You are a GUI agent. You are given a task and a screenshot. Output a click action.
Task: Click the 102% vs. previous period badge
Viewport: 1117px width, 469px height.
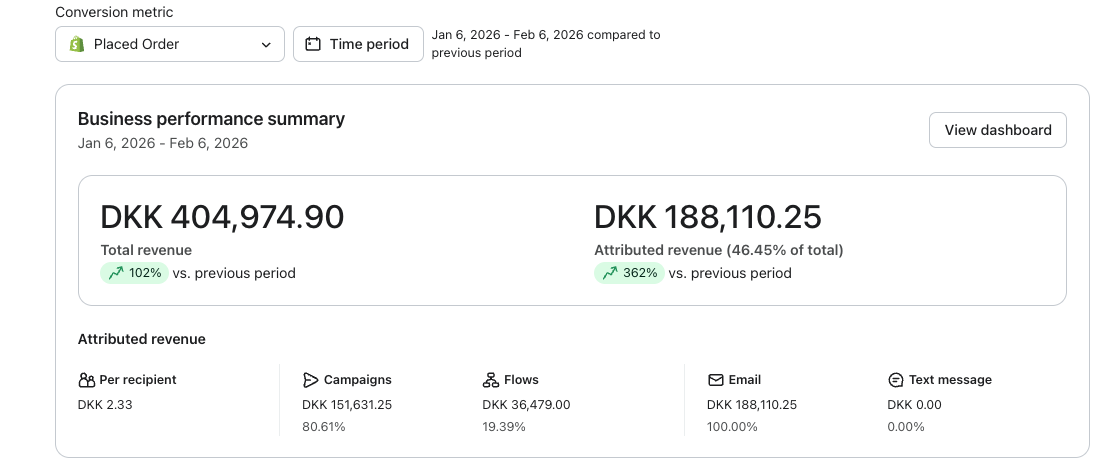pos(134,273)
